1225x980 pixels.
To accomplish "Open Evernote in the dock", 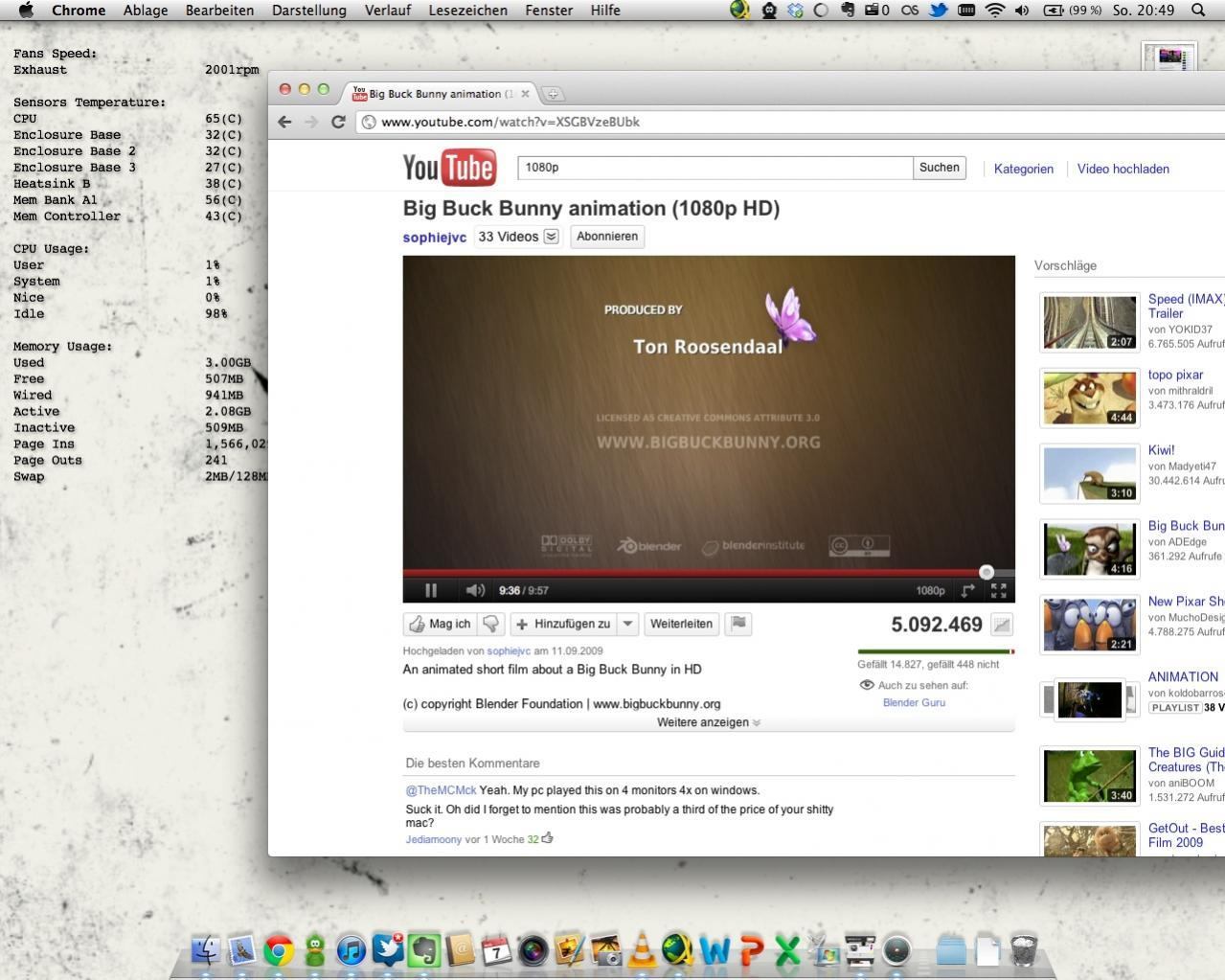I will 424,950.
